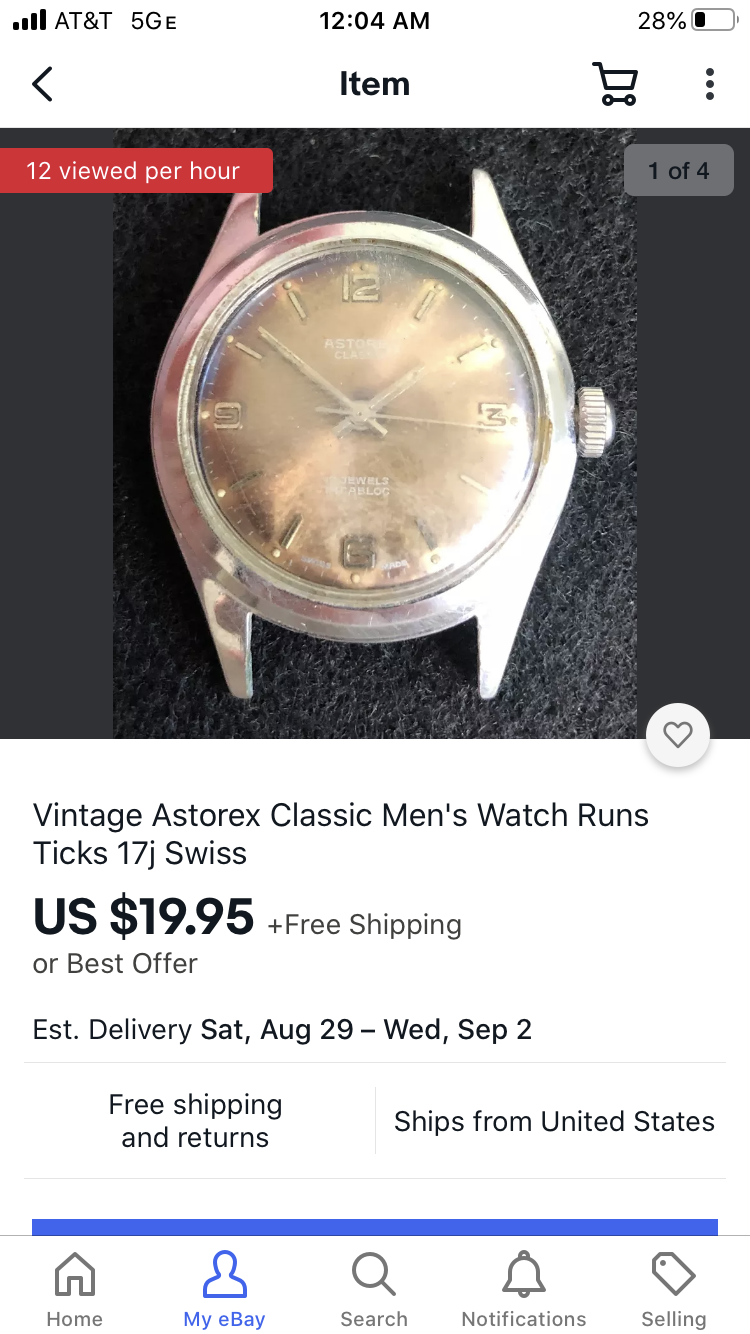The image size is (750, 1334).
Task: Tap the US $19.95 price
Action: 144,916
